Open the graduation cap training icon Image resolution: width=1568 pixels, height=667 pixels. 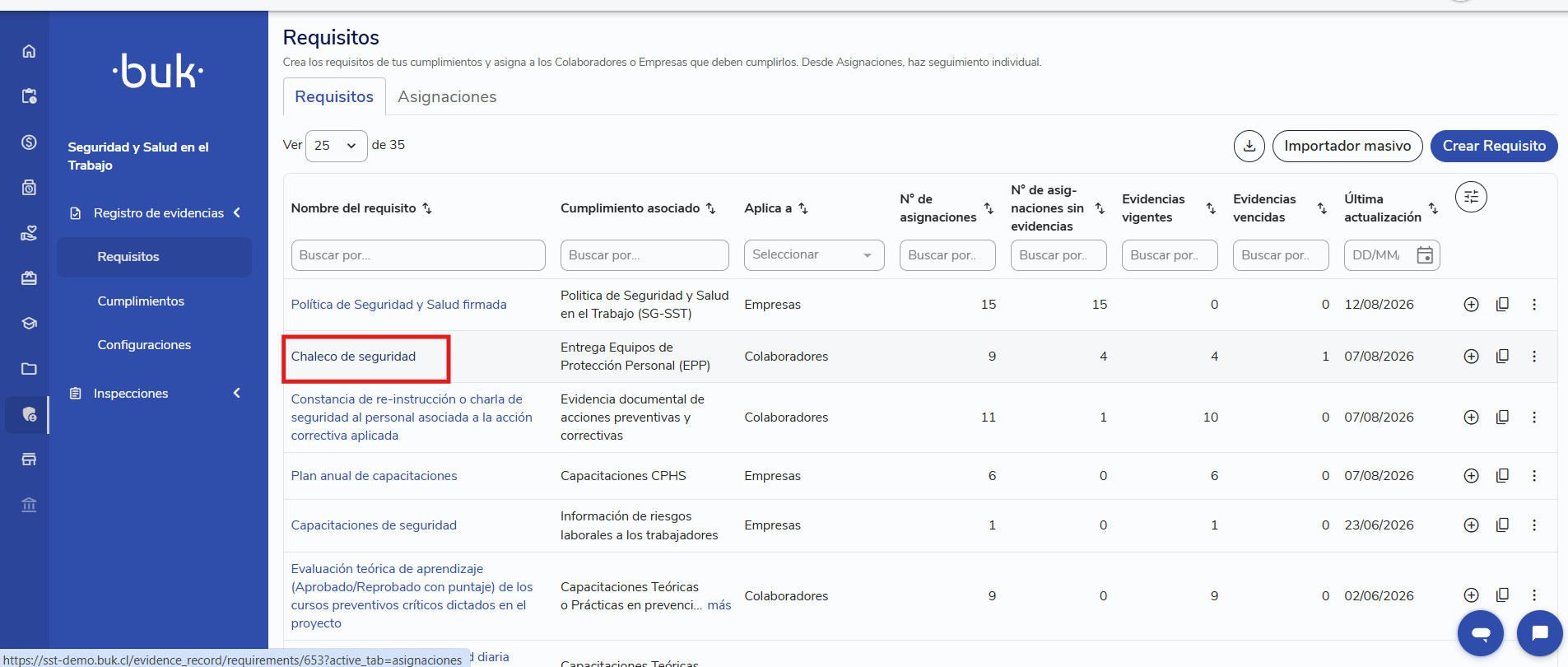29,324
